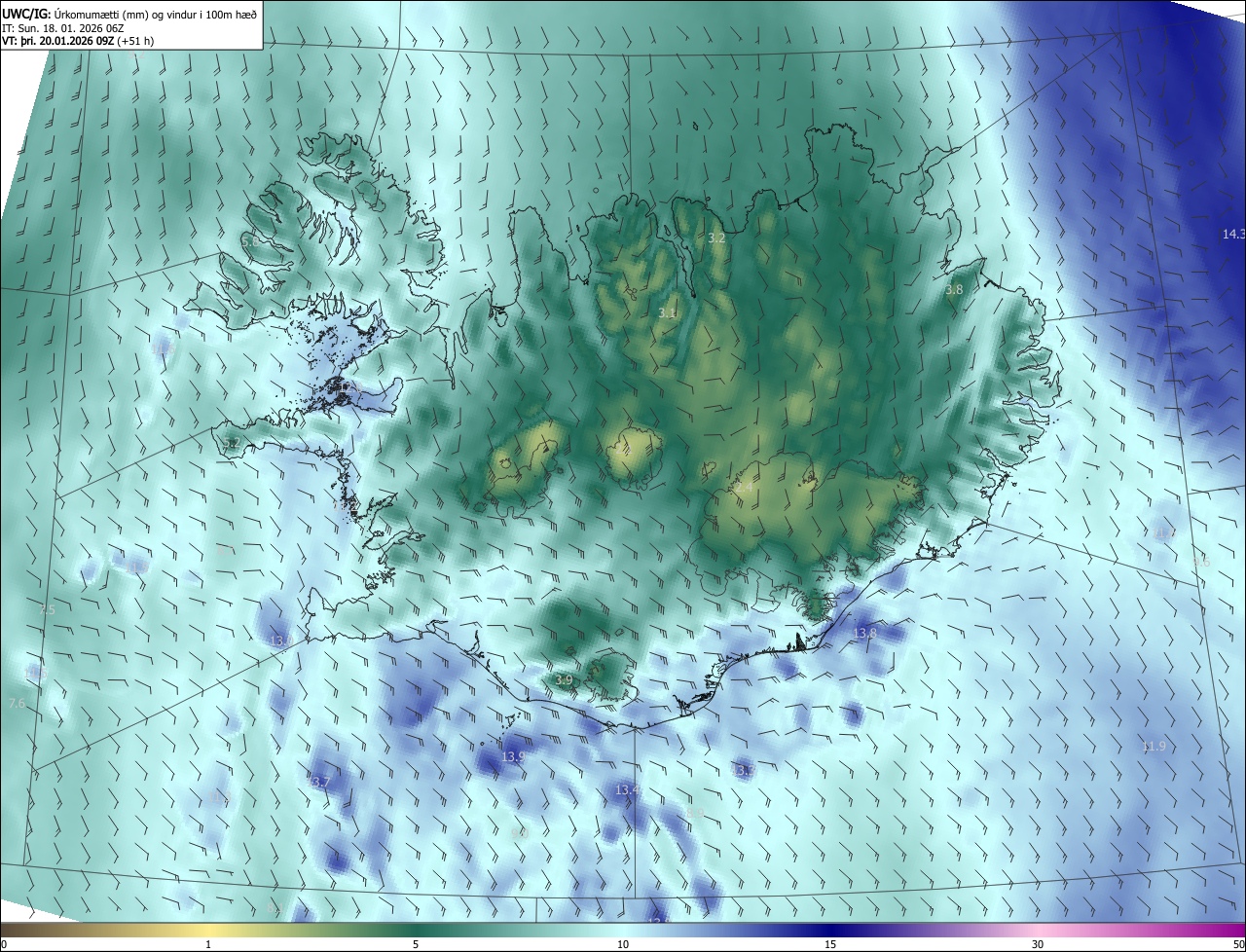Image resolution: width=1246 pixels, height=952 pixels.
Task: Click the 9.6 value in the east sea
Action: (1202, 563)
